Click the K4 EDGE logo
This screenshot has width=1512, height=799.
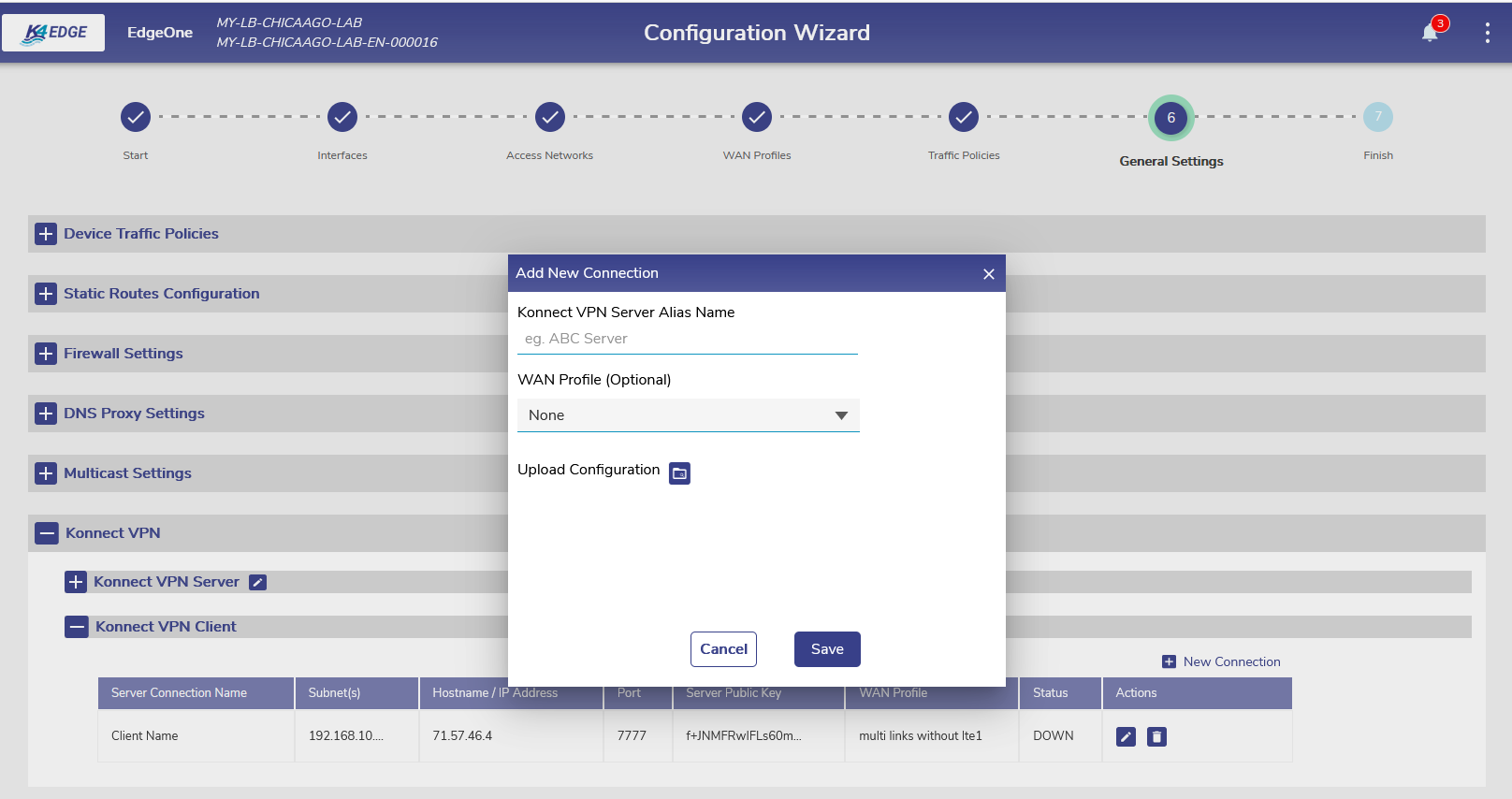[54, 33]
